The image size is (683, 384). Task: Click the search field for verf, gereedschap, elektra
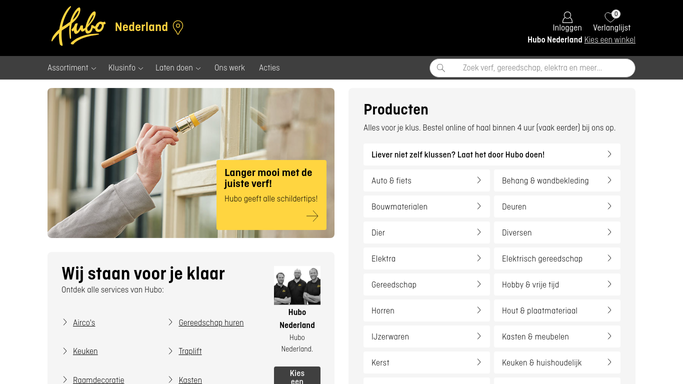[532, 68]
